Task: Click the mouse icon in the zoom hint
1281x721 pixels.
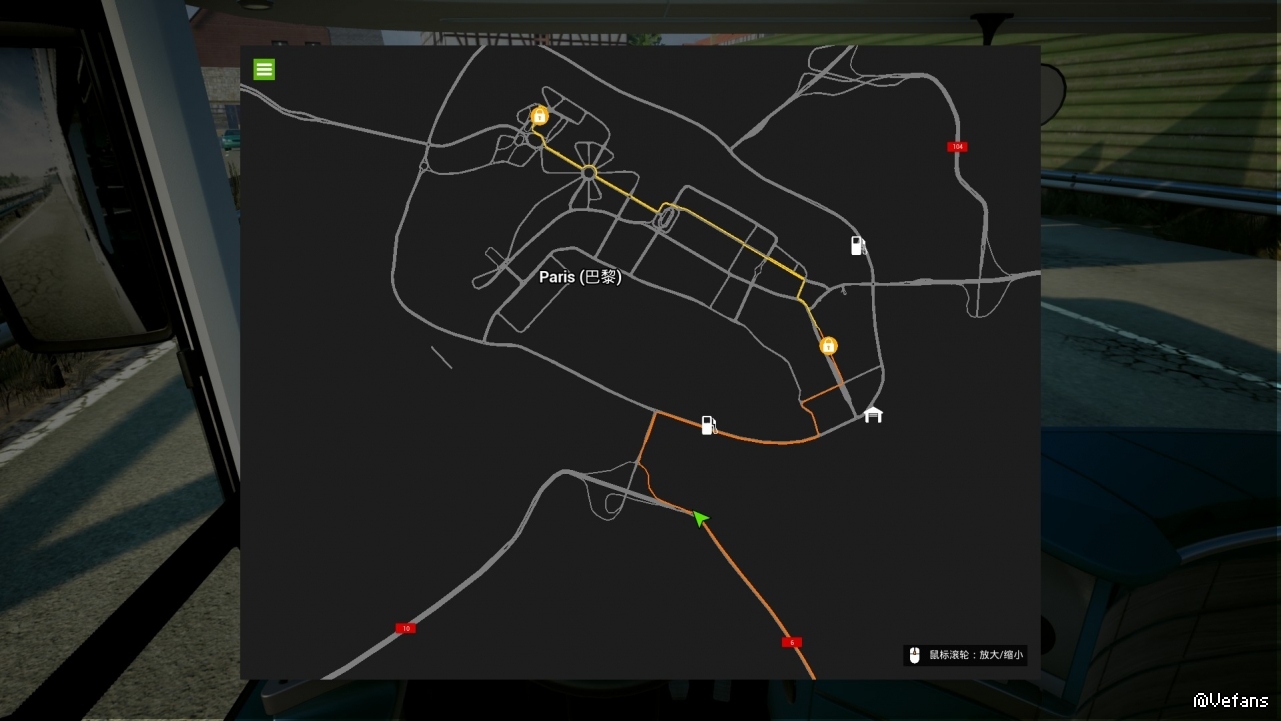Action: tap(914, 655)
